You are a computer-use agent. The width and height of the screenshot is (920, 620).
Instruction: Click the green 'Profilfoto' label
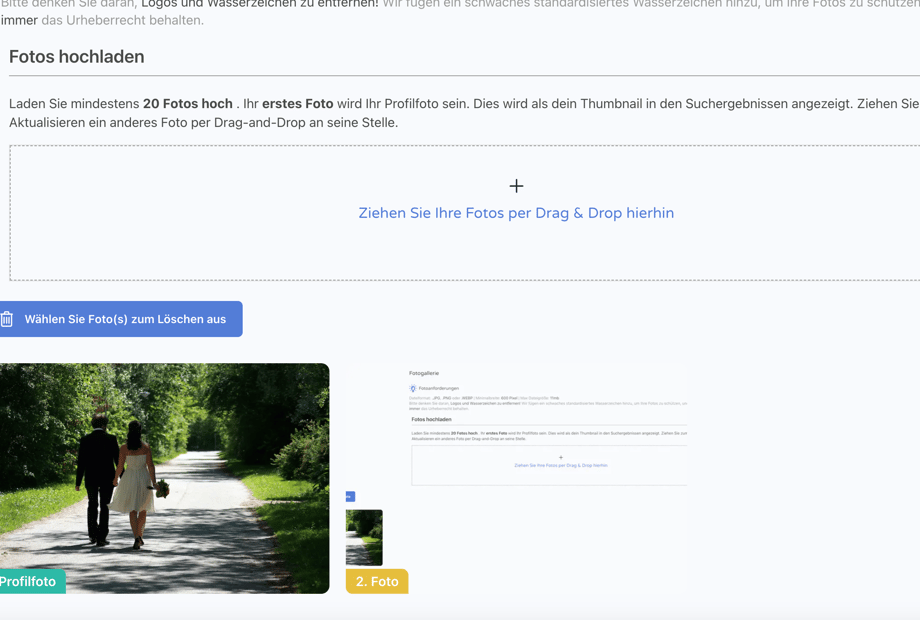pyautogui.click(x=32, y=581)
